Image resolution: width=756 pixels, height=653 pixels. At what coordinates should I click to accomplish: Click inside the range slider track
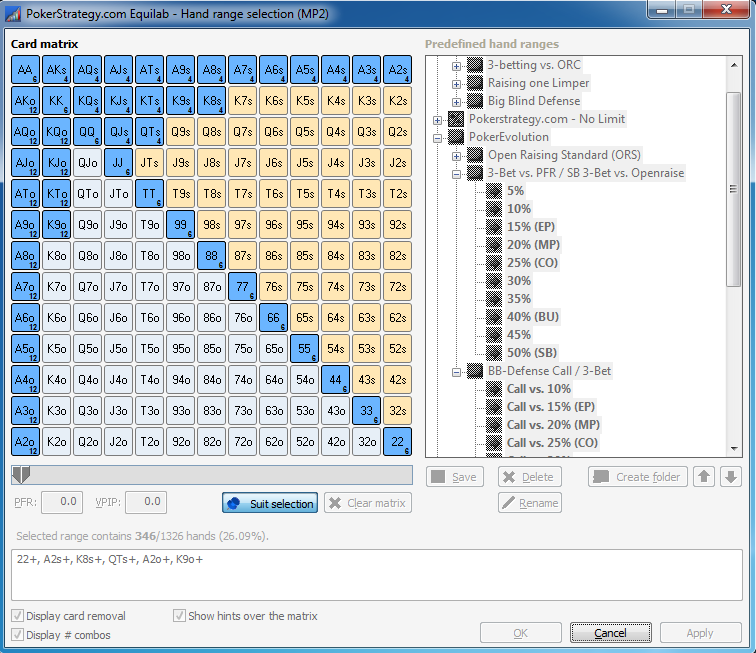[212, 475]
